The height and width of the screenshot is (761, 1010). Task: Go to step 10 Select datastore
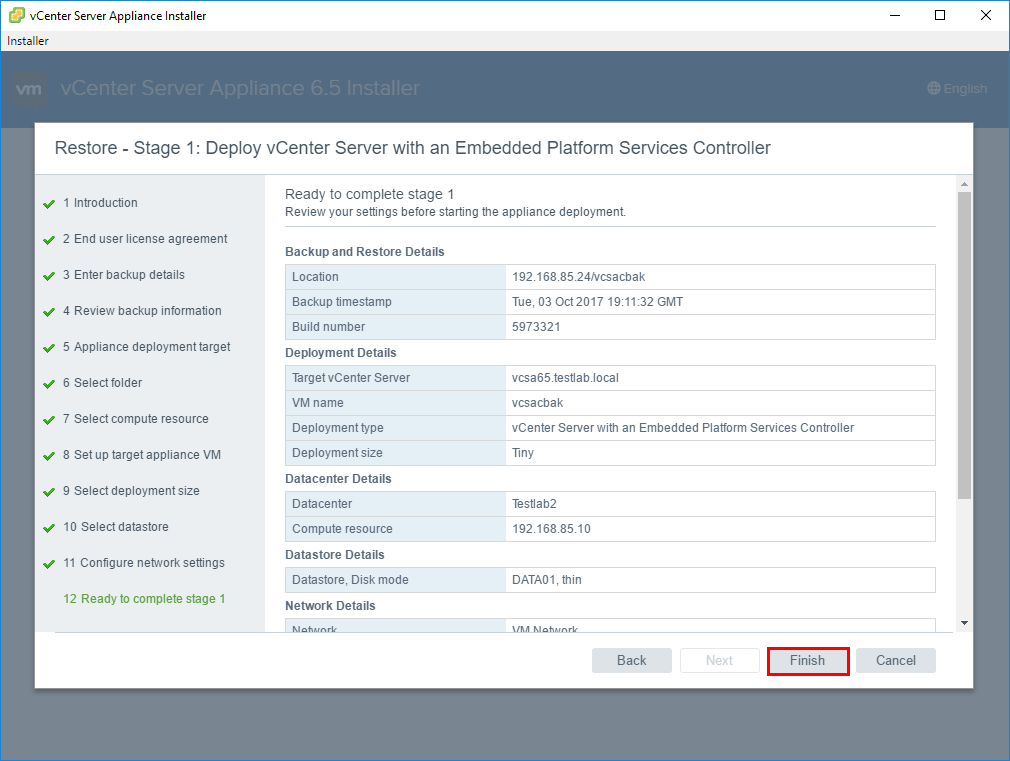(116, 527)
